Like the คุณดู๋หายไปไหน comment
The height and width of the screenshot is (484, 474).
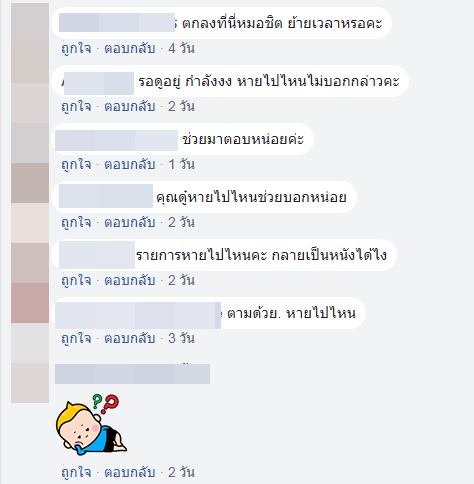point(76,223)
